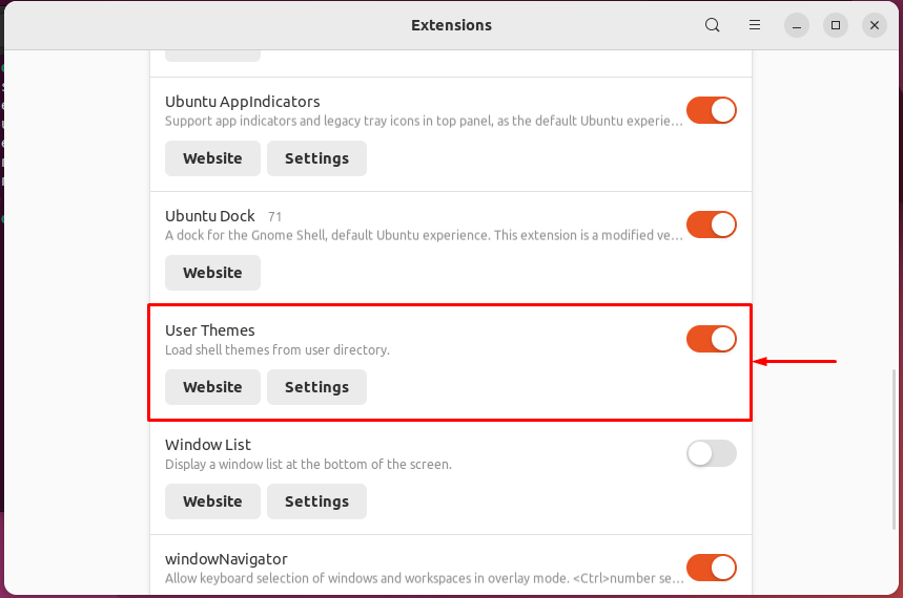Click the vertical scrollbar of extensions list
This screenshot has width=904, height=598.
[x=896, y=449]
